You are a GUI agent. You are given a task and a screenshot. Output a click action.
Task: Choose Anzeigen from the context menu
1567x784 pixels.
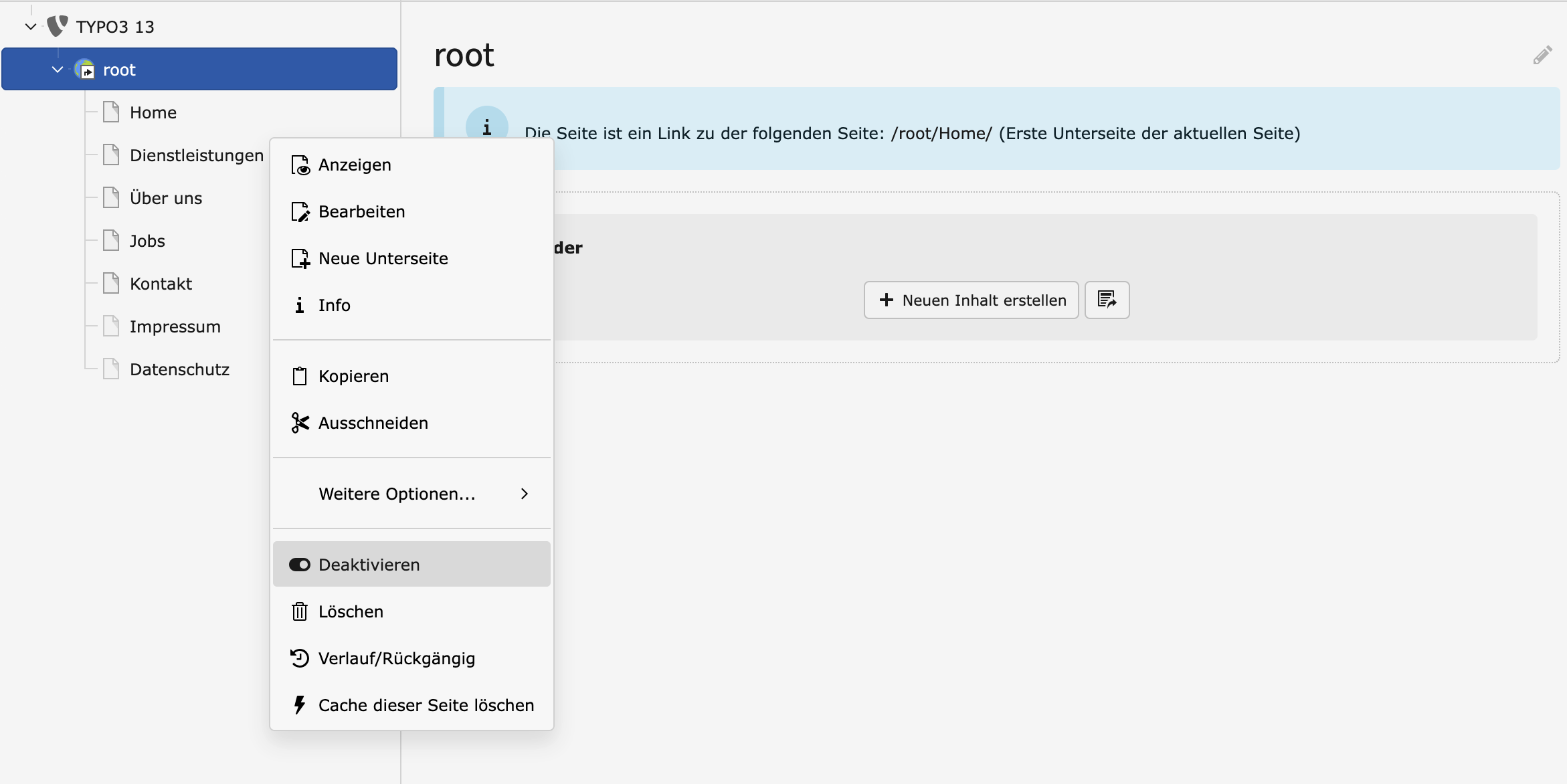[x=355, y=165]
